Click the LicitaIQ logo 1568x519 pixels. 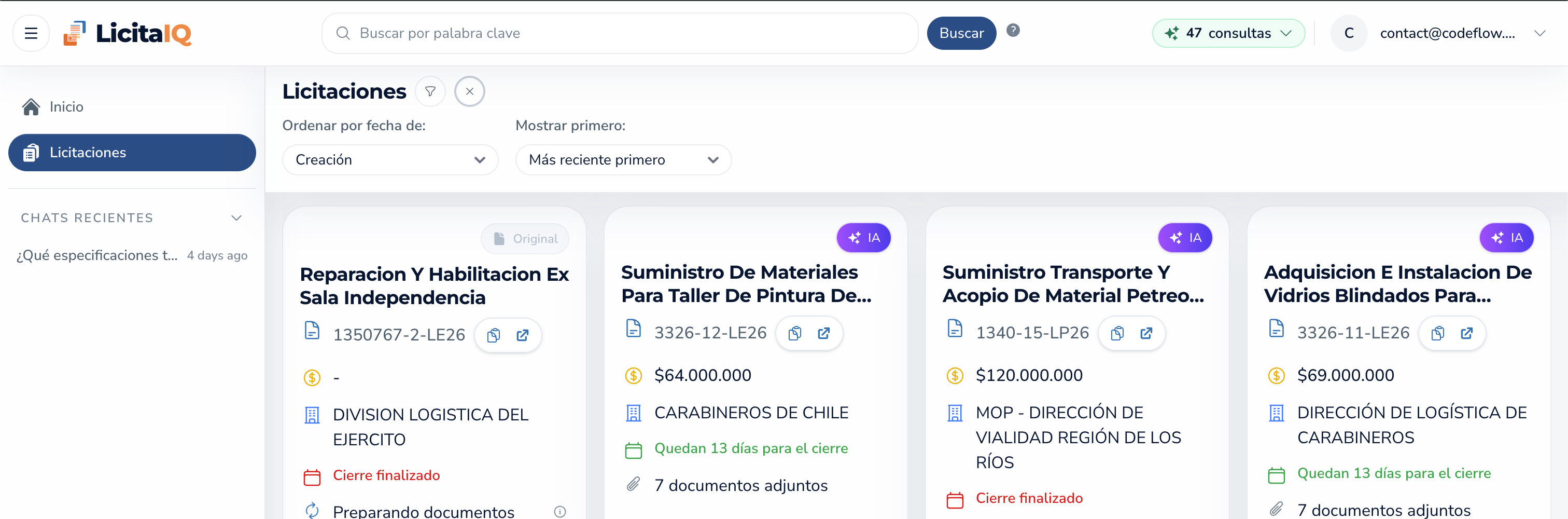click(126, 33)
